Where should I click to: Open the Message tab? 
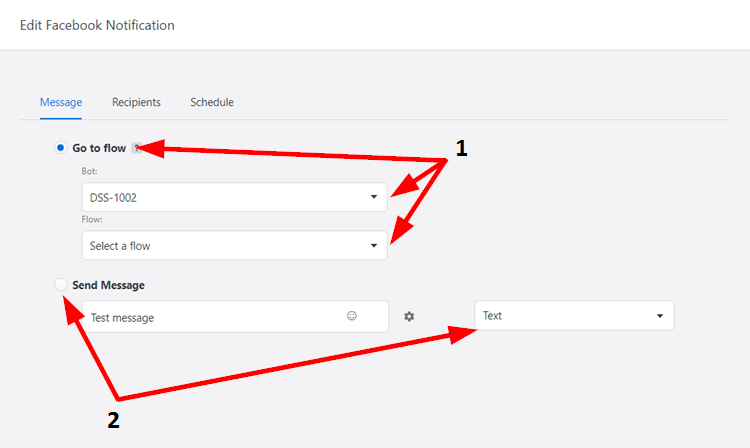click(x=61, y=102)
